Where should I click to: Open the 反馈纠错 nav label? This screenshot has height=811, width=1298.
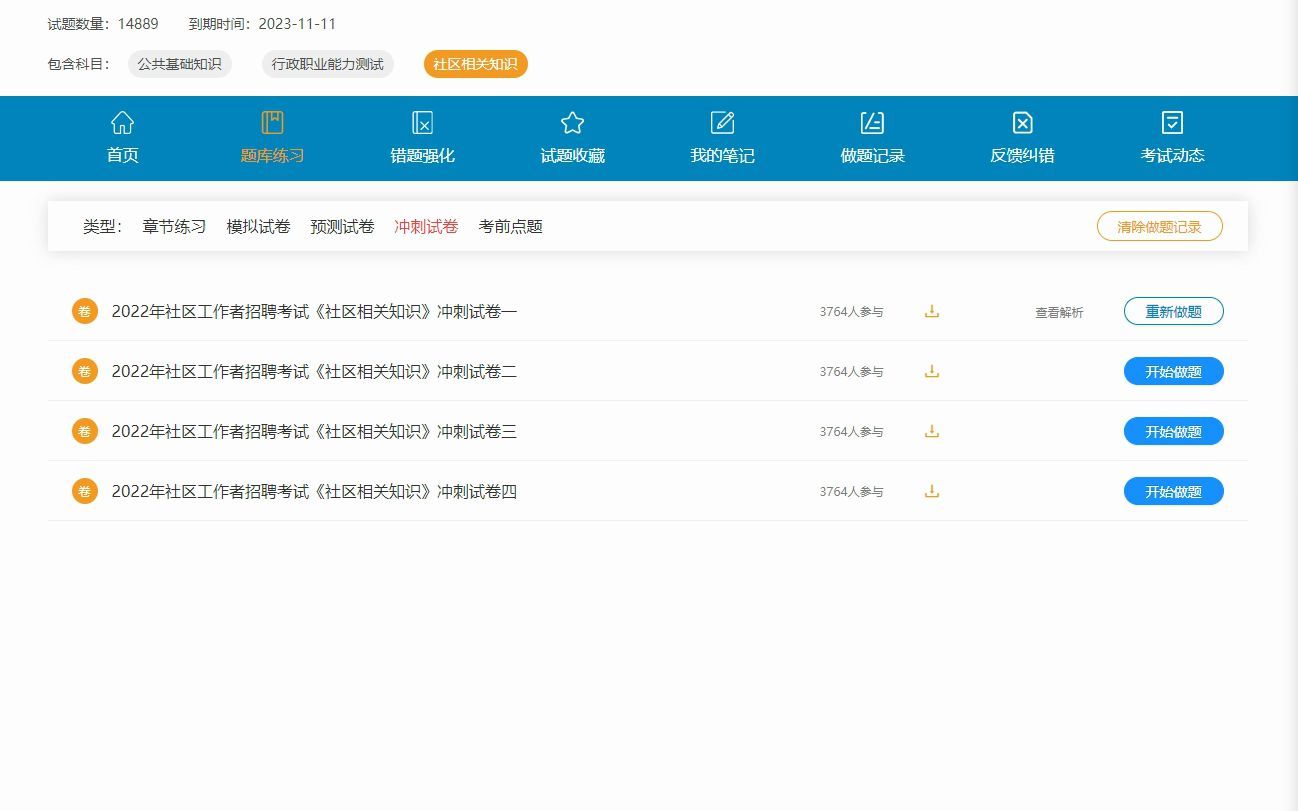click(1022, 155)
